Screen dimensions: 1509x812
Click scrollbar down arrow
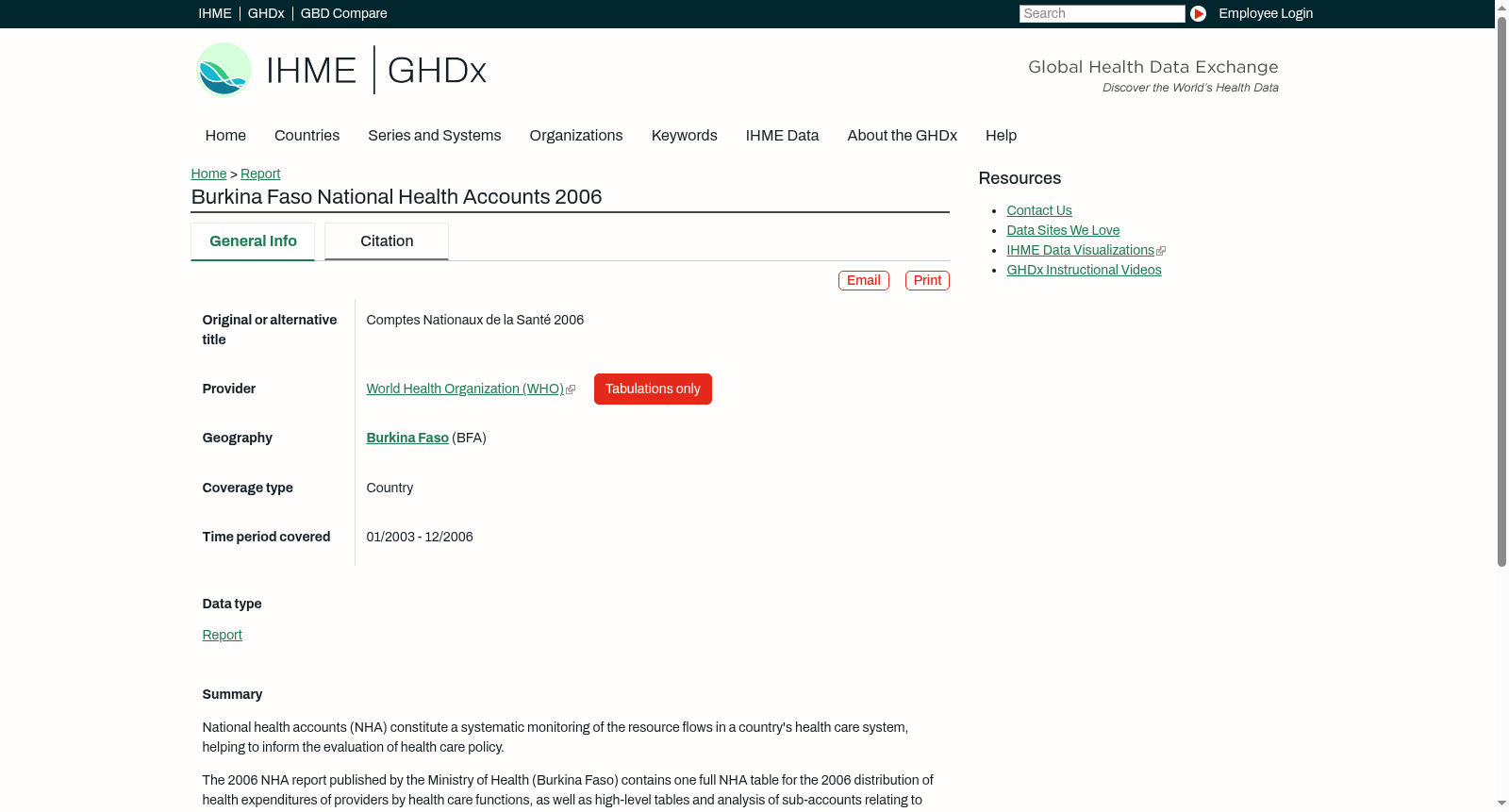point(1501,804)
